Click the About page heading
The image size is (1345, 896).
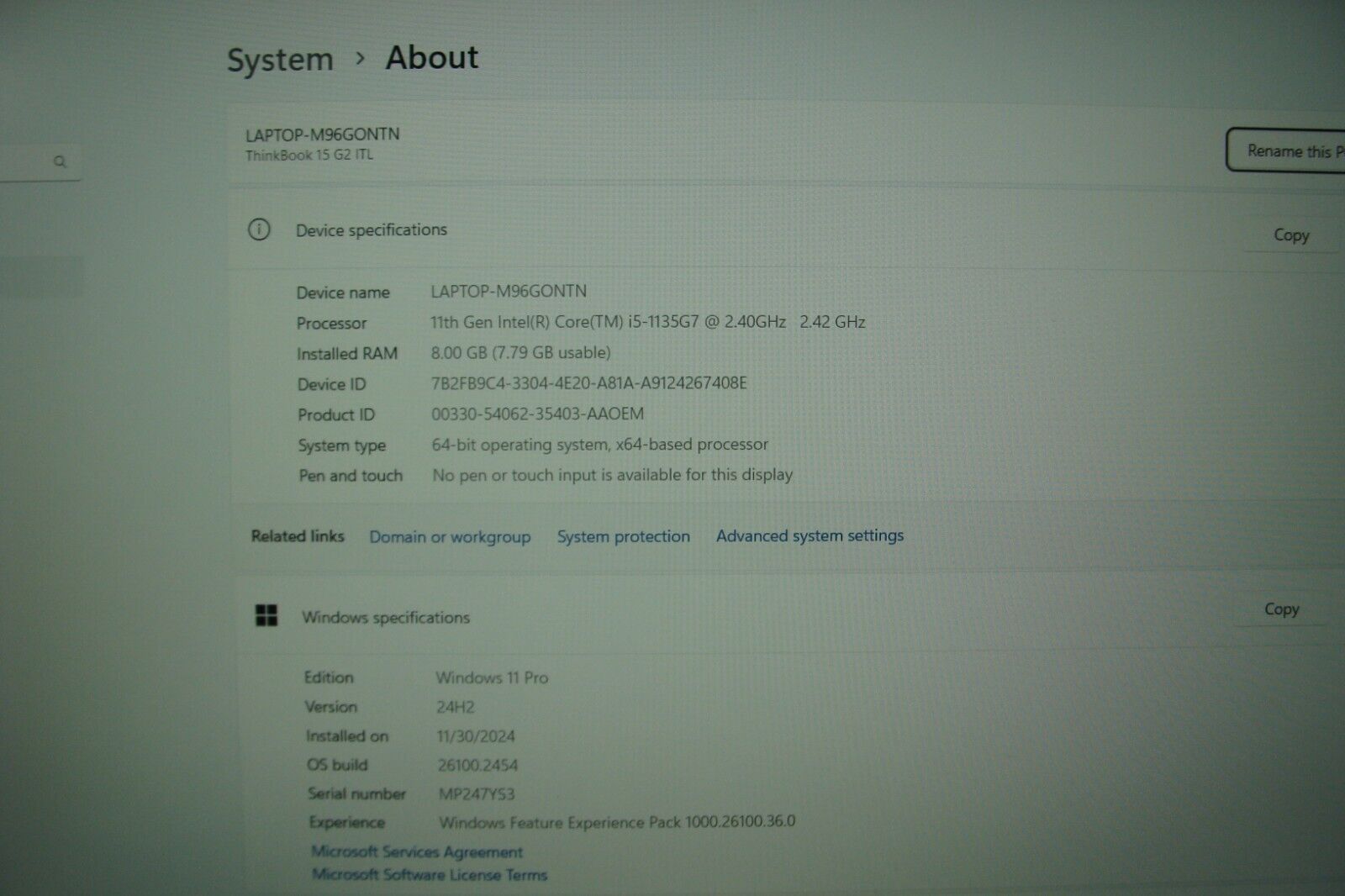[x=431, y=57]
